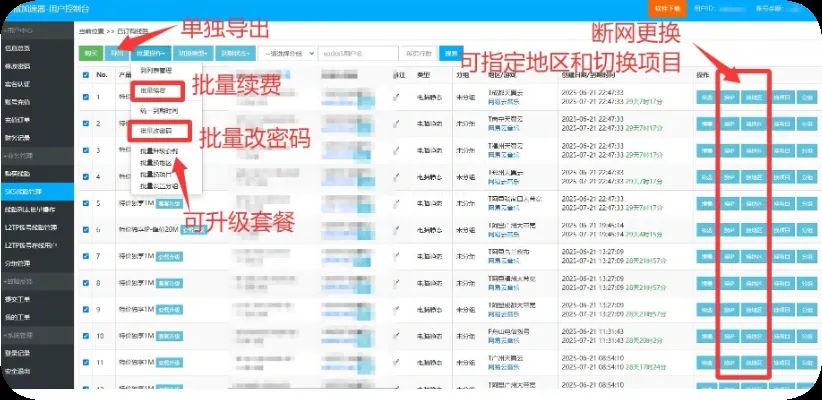Click the pencil edit-note icon in row 3
This screenshot has height=400, width=822.
[397, 150]
